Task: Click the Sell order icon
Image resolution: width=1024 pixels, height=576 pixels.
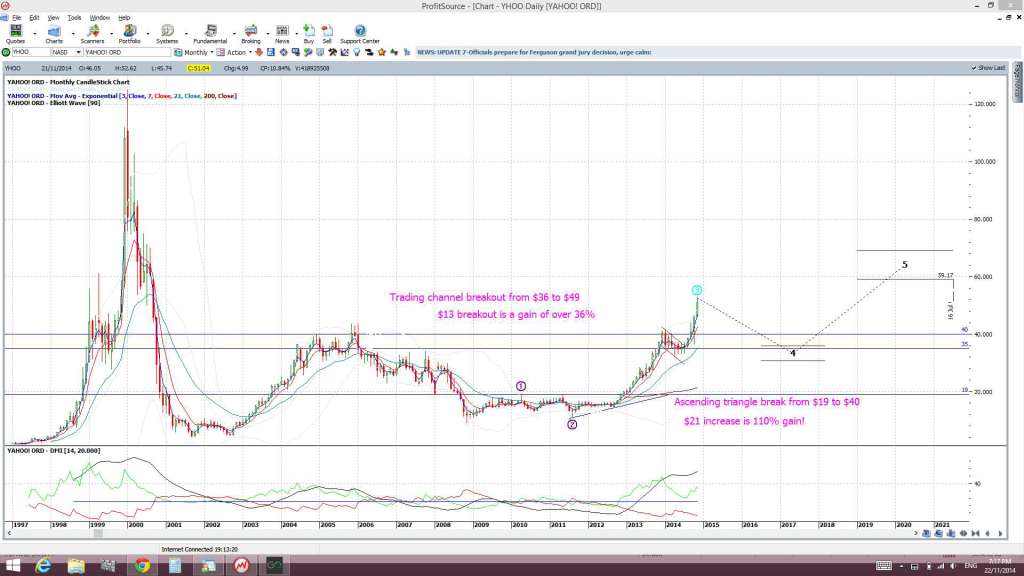Action: pyautogui.click(x=327, y=34)
